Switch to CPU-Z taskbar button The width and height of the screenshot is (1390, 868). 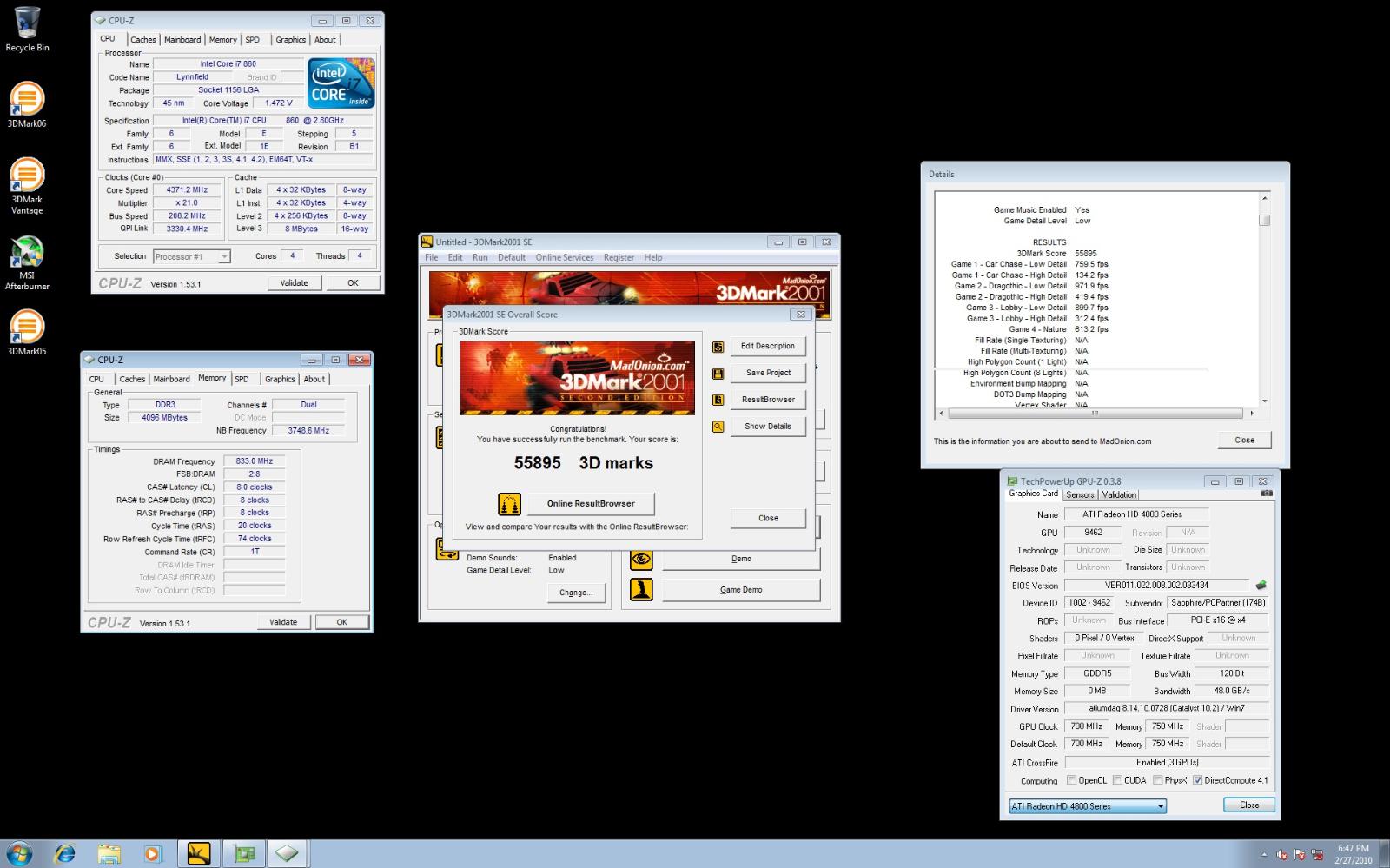(x=288, y=854)
